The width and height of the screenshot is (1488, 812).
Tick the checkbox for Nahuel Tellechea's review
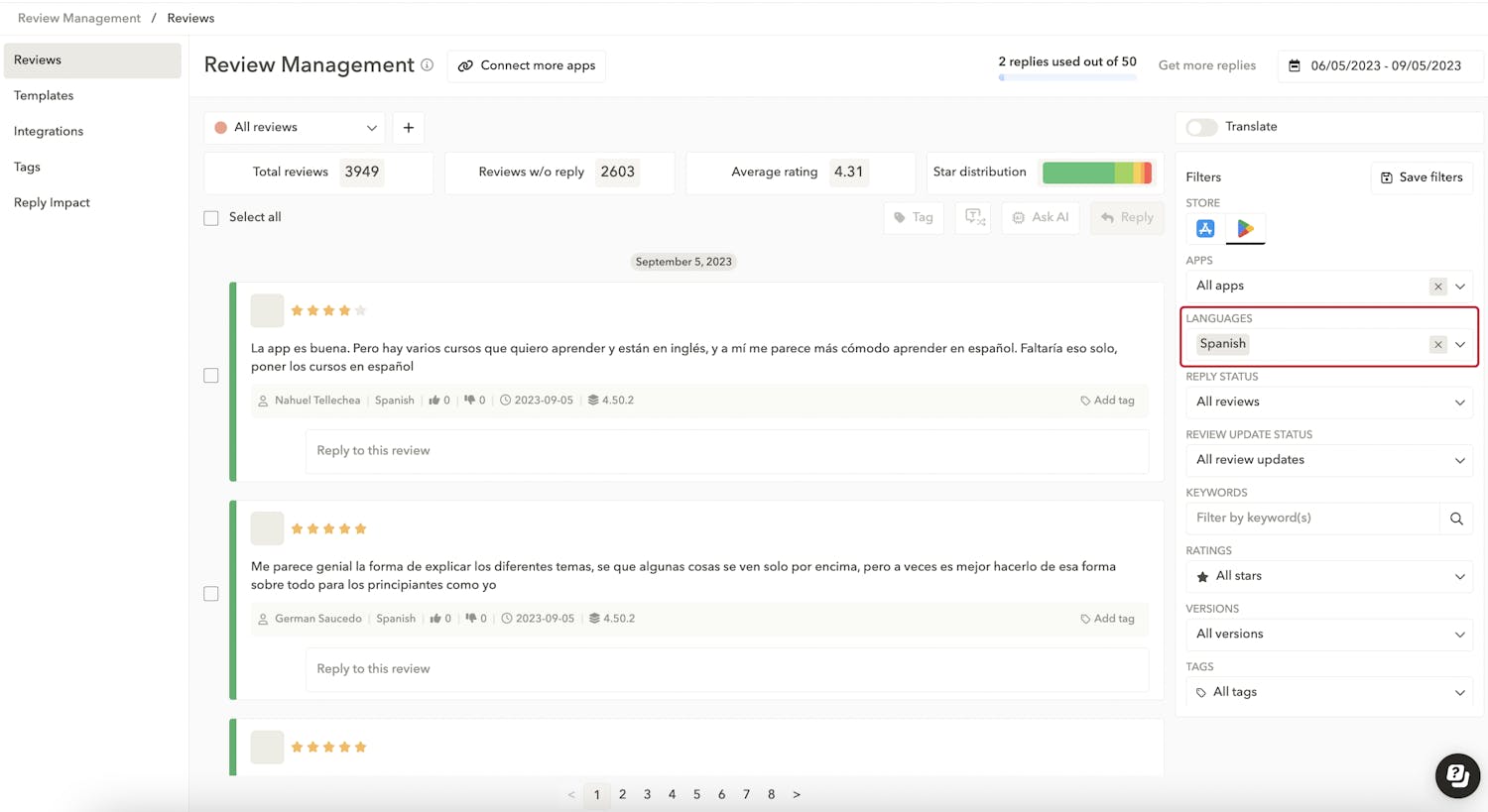211,376
